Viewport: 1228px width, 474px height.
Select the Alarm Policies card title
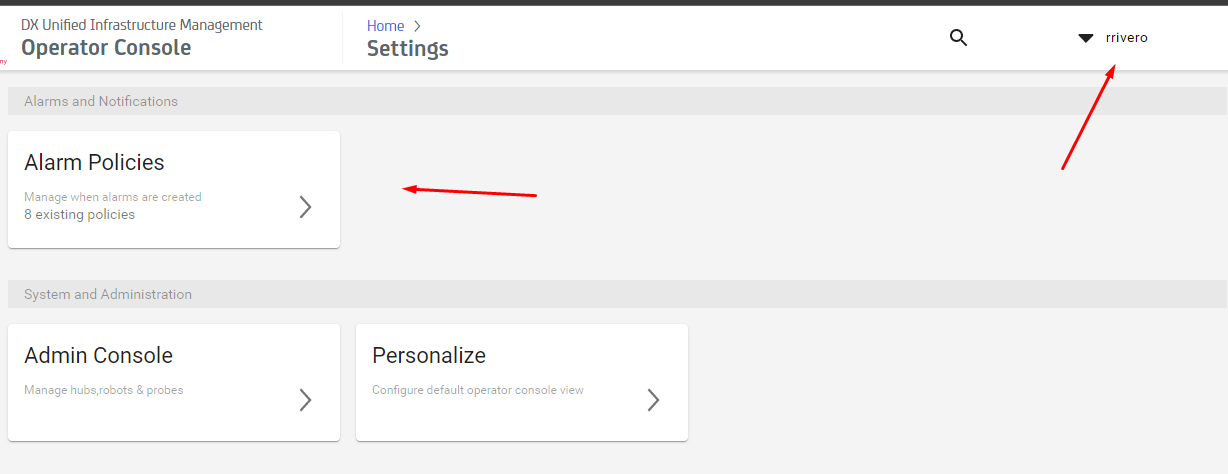[94, 162]
